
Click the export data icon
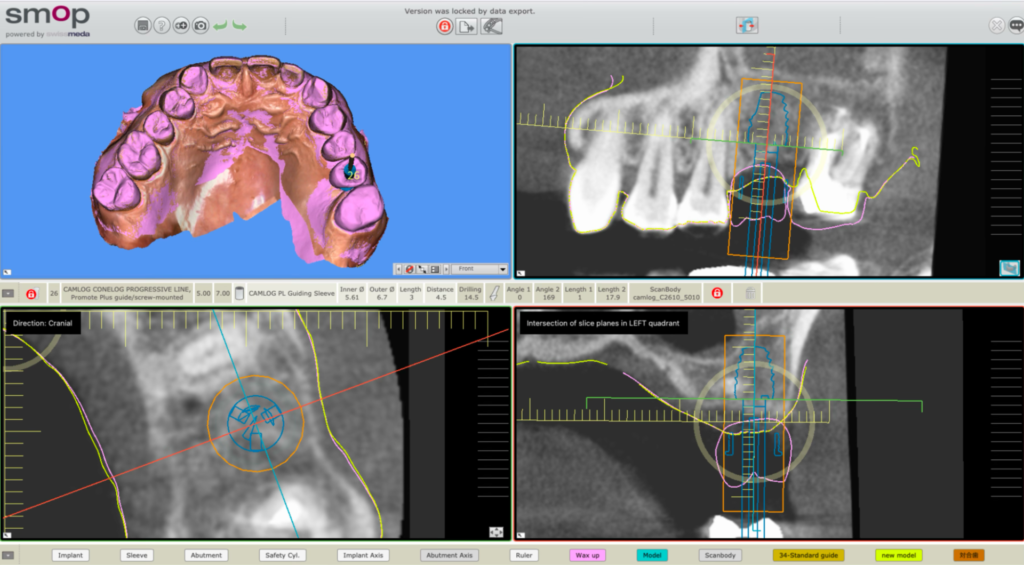click(466, 27)
